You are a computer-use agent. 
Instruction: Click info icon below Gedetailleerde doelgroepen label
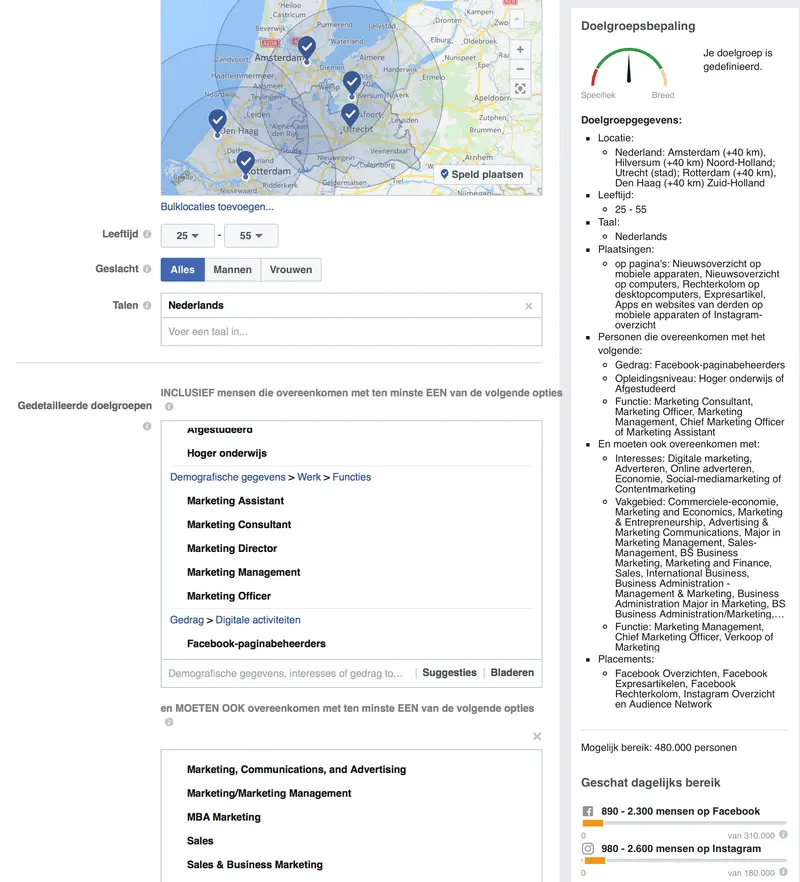(147, 426)
